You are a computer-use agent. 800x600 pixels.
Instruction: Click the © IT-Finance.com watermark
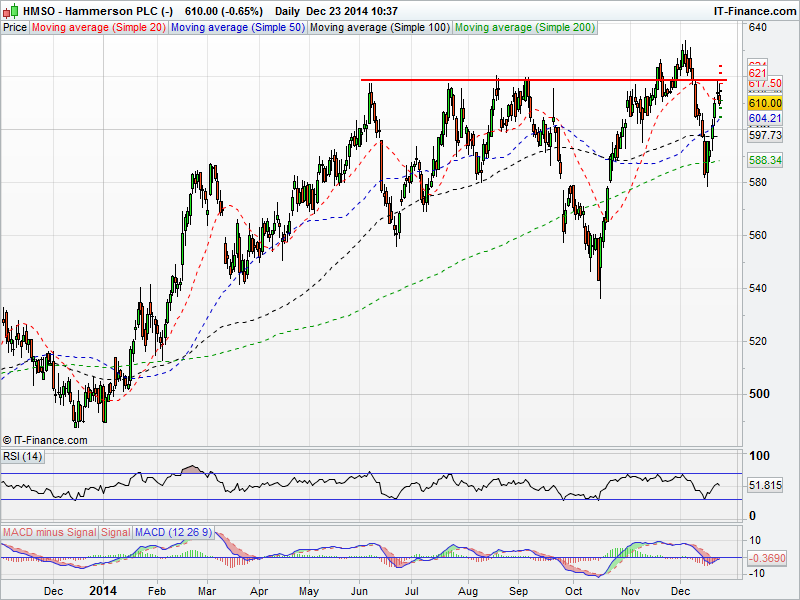coord(45,439)
